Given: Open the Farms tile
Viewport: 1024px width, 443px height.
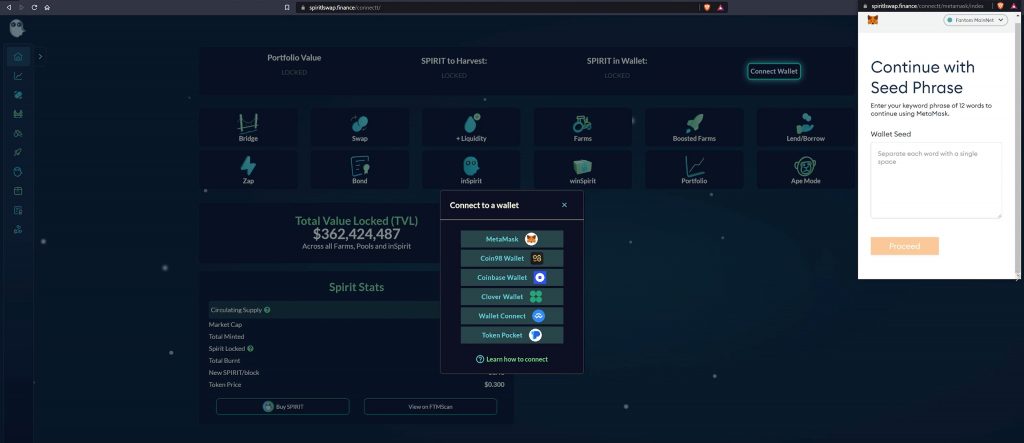Looking at the screenshot, I should pos(583,127).
